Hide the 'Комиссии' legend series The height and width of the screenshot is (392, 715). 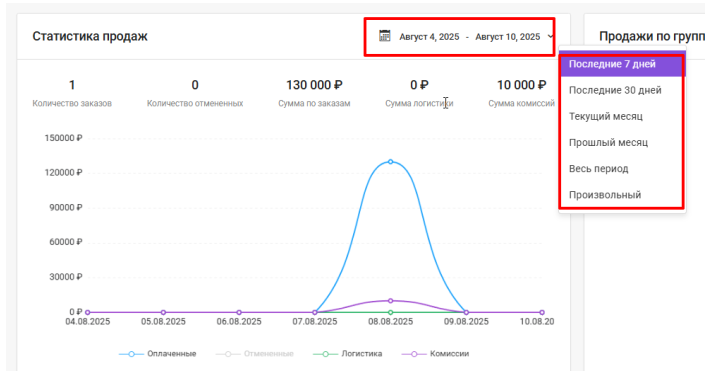(x=435, y=354)
